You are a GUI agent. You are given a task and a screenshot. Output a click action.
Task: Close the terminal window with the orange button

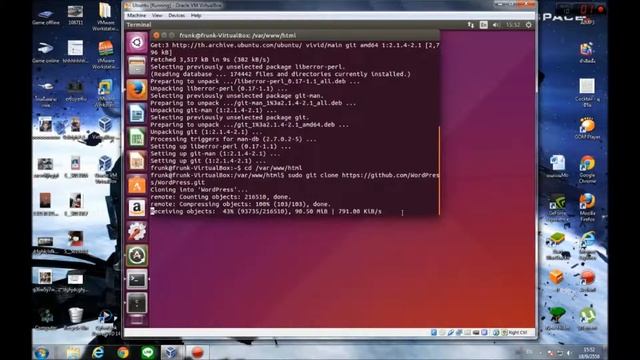tap(156, 36)
